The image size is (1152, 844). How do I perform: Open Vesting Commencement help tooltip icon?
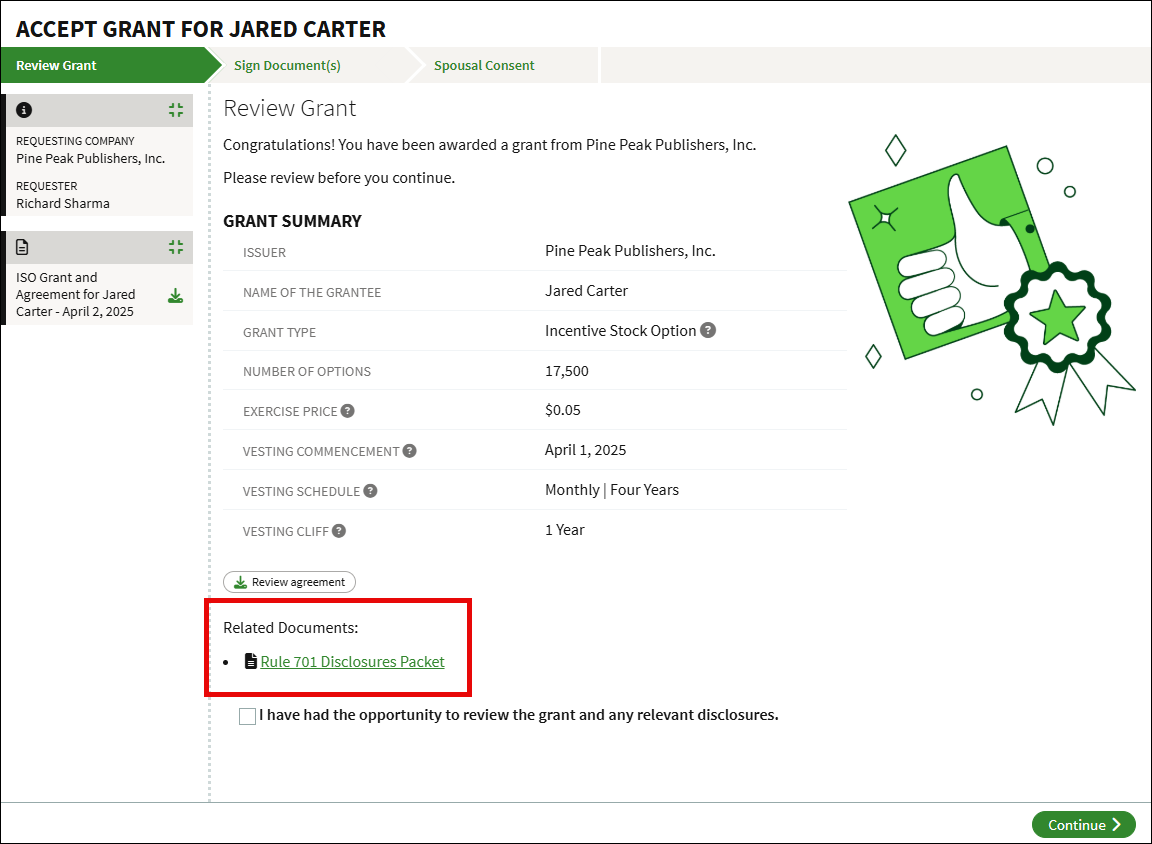[409, 451]
